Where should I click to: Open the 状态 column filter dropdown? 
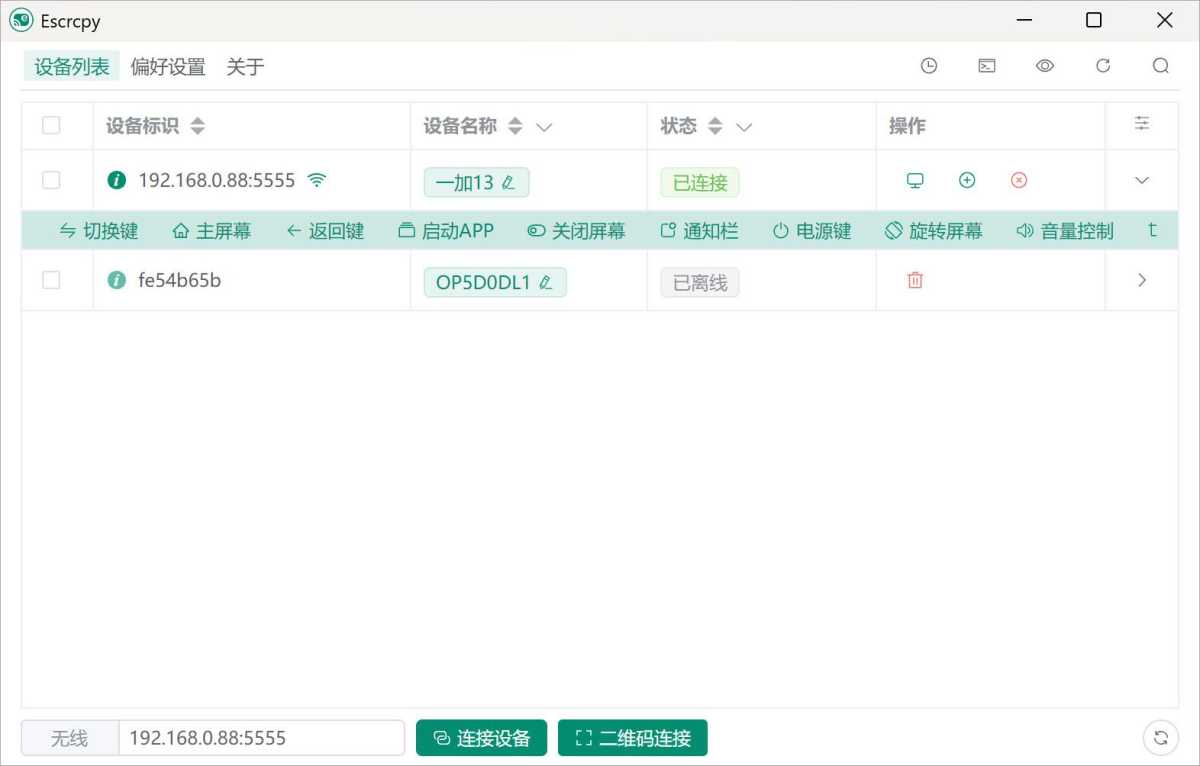pos(744,126)
